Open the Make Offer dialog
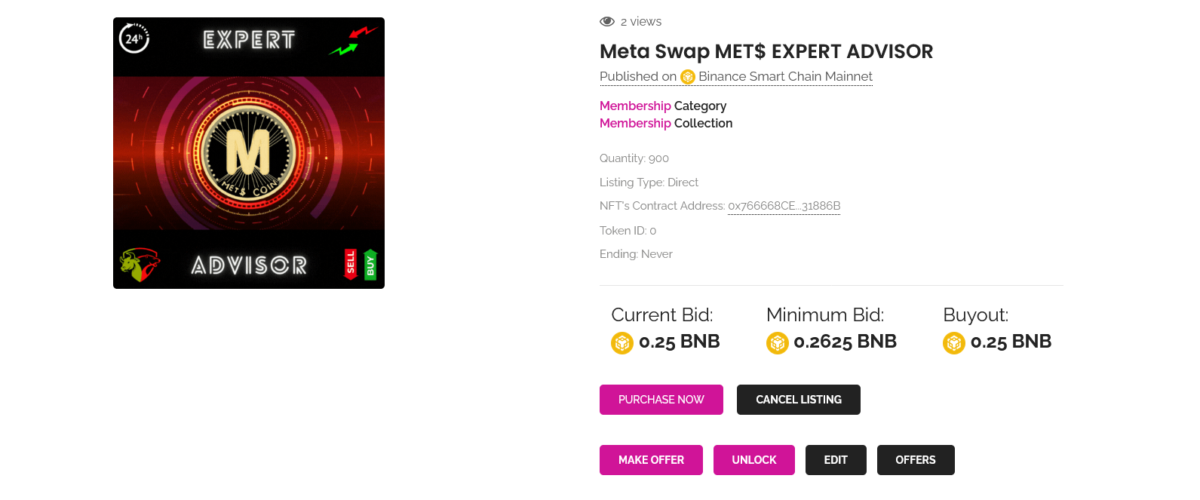The height and width of the screenshot is (500, 1200). coord(651,460)
